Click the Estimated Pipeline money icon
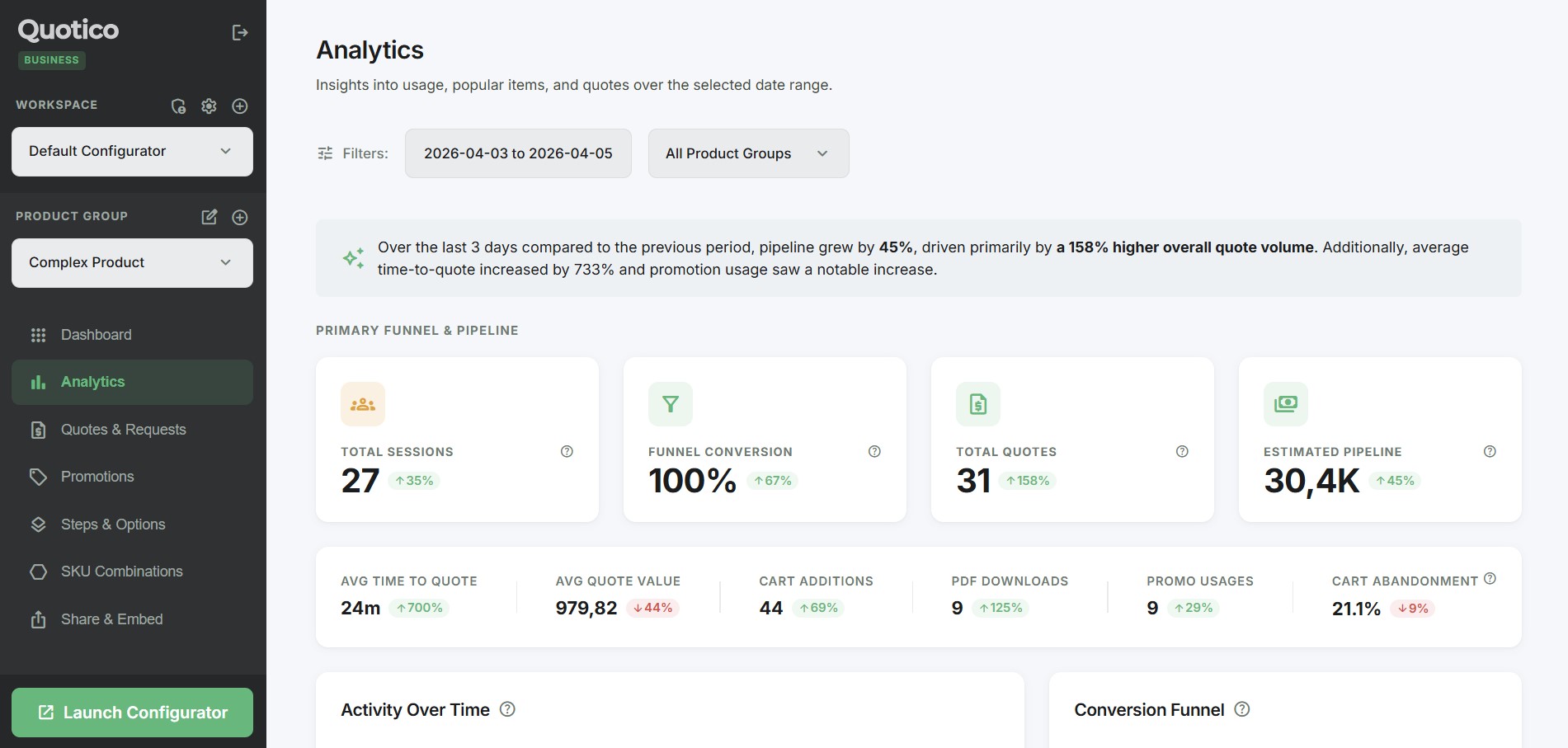Image resolution: width=1568 pixels, height=748 pixels. coord(1285,403)
